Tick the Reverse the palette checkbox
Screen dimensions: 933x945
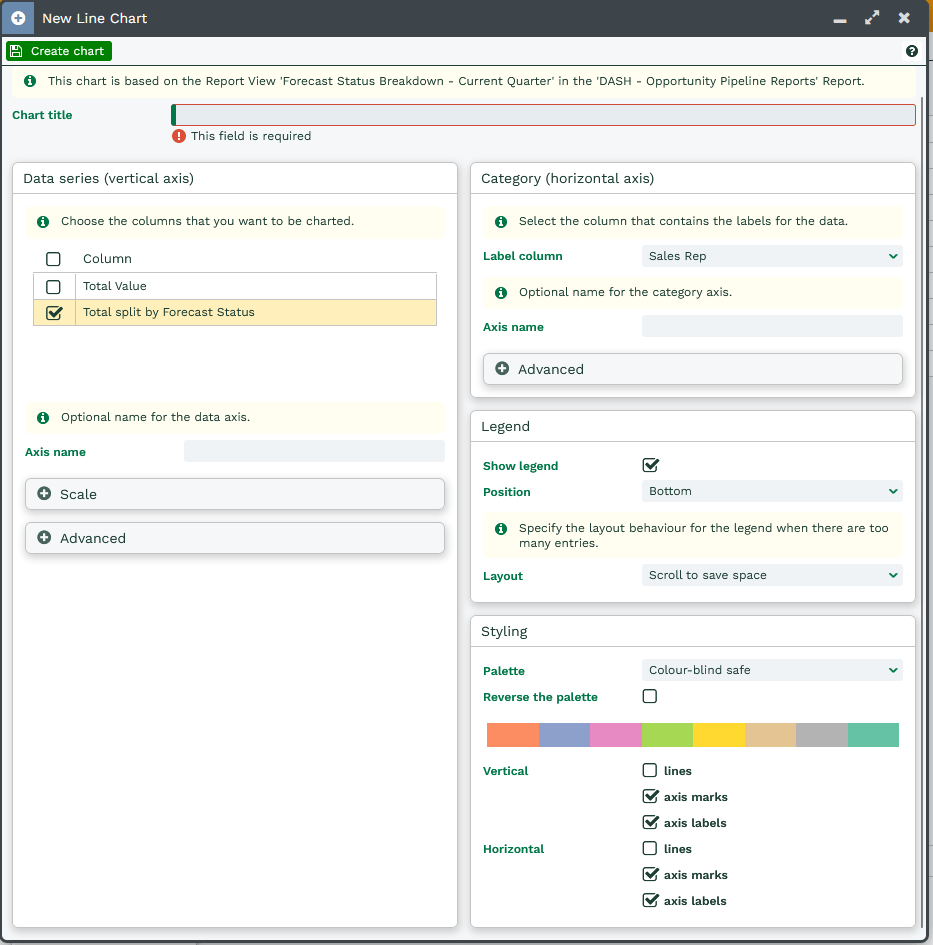650,696
